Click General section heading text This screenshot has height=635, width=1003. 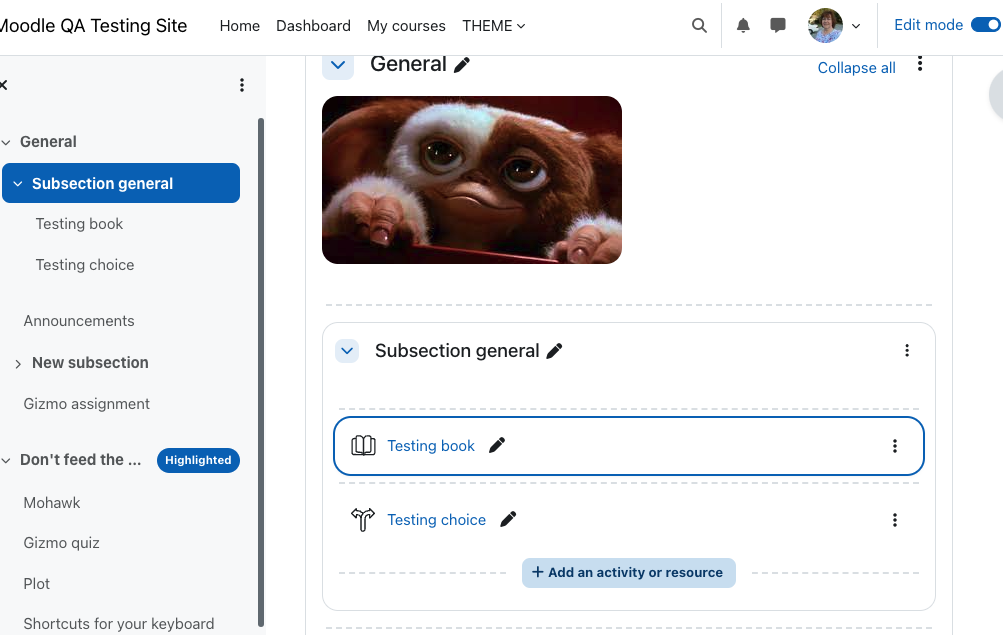408,64
